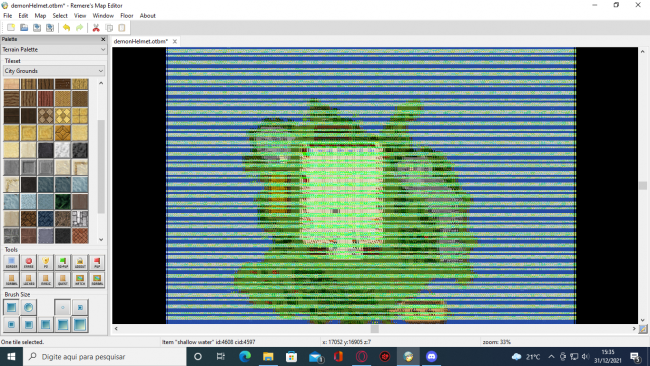Open Discord from the taskbar
The width and height of the screenshot is (650, 366).
click(431, 356)
